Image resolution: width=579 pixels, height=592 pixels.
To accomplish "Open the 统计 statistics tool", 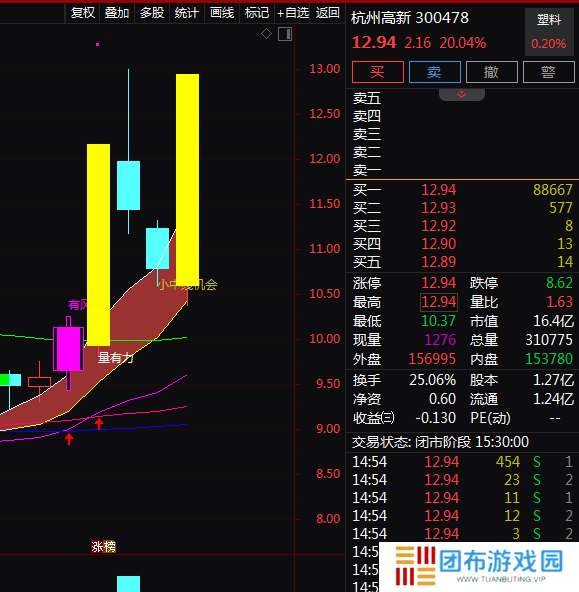I will pos(187,13).
